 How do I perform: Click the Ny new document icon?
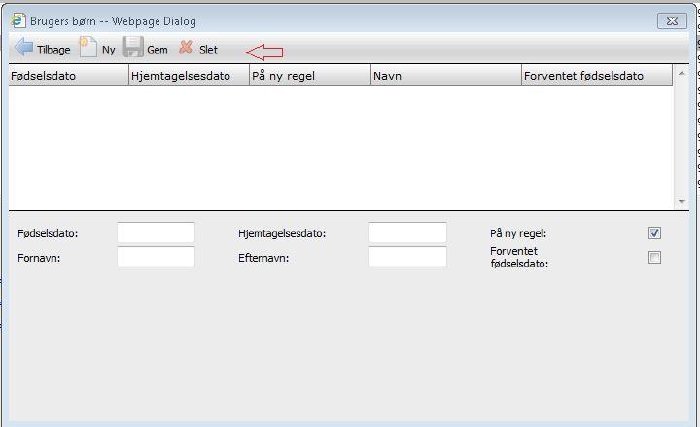click(x=88, y=47)
